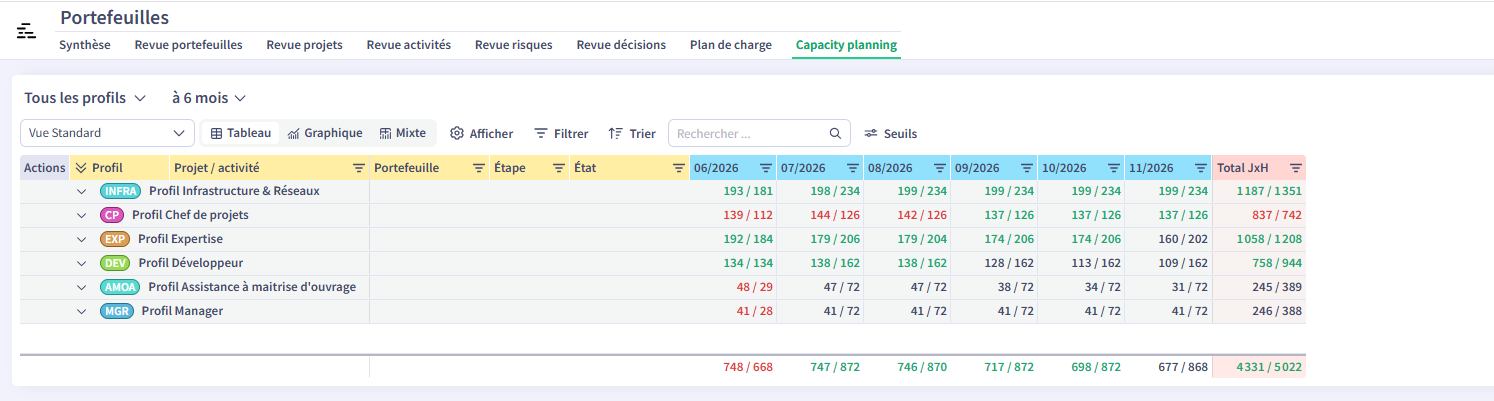1494x401 pixels.
Task: Click the Trier button
Action: click(632, 133)
